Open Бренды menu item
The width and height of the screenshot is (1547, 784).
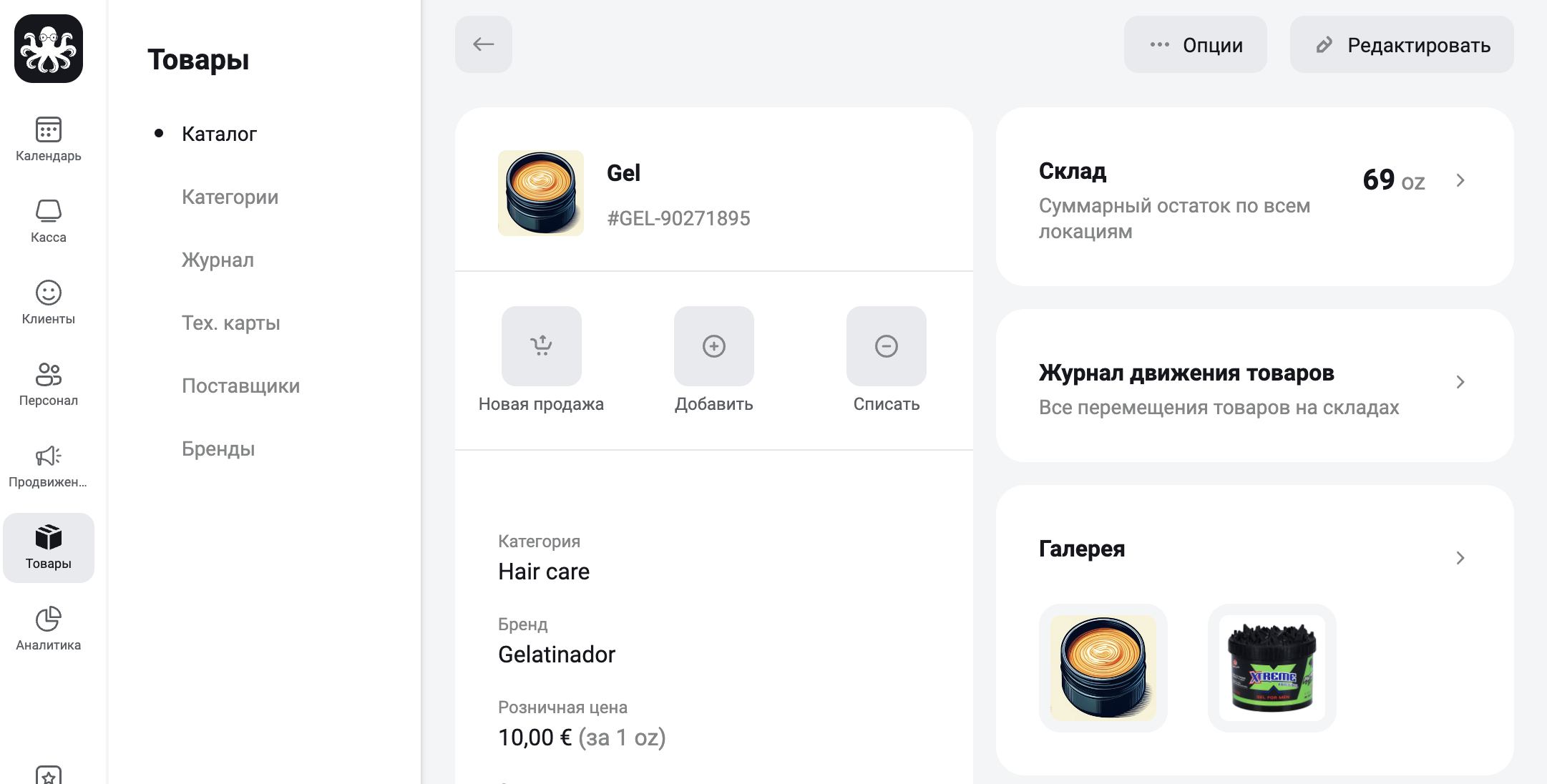pyautogui.click(x=218, y=449)
